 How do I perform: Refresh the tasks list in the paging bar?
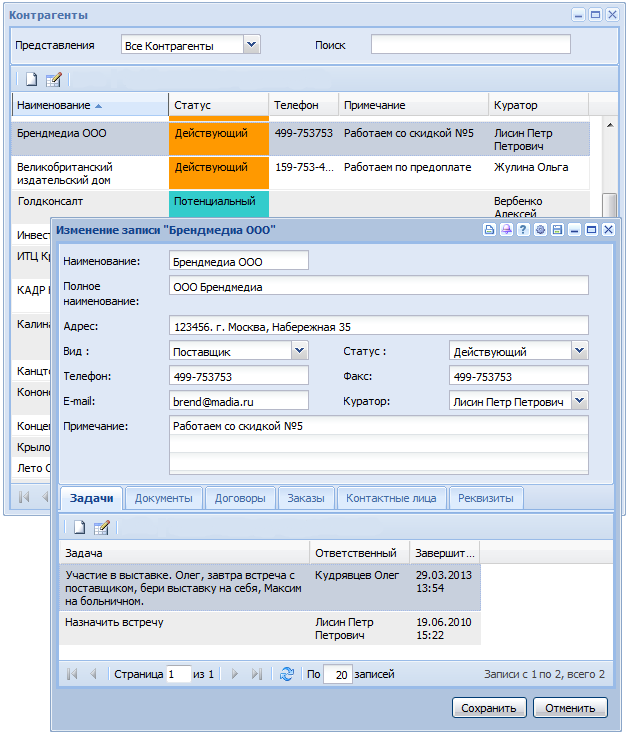click(x=287, y=674)
